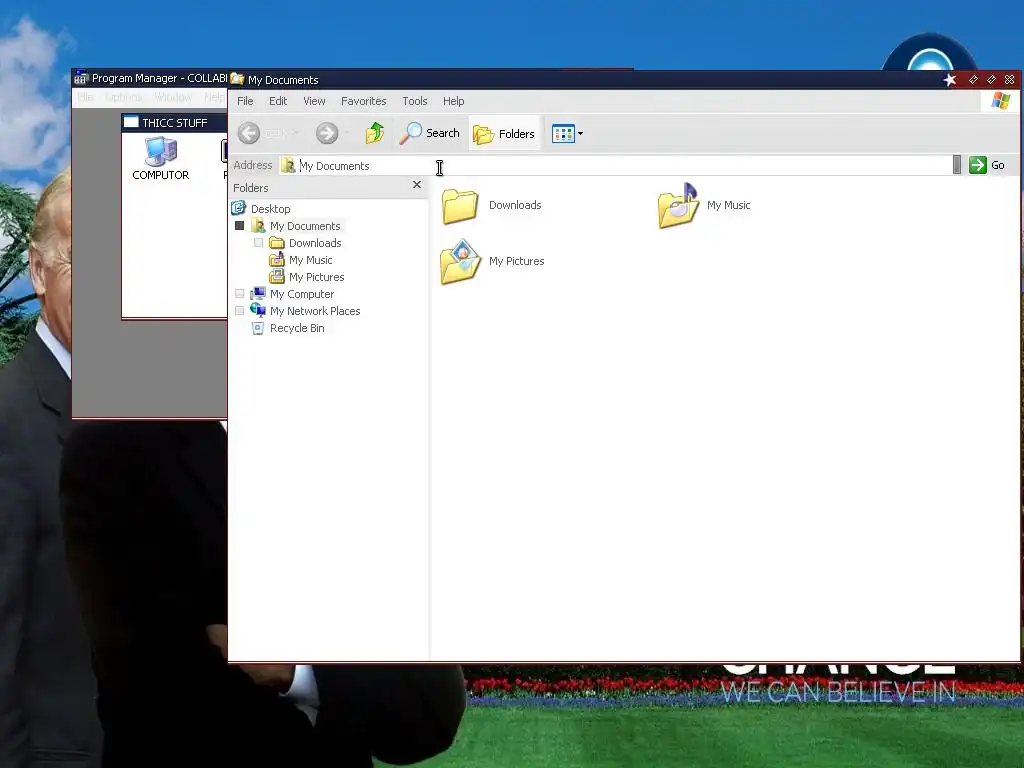
Task: Select My Music in the folder tree
Action: pos(310,260)
